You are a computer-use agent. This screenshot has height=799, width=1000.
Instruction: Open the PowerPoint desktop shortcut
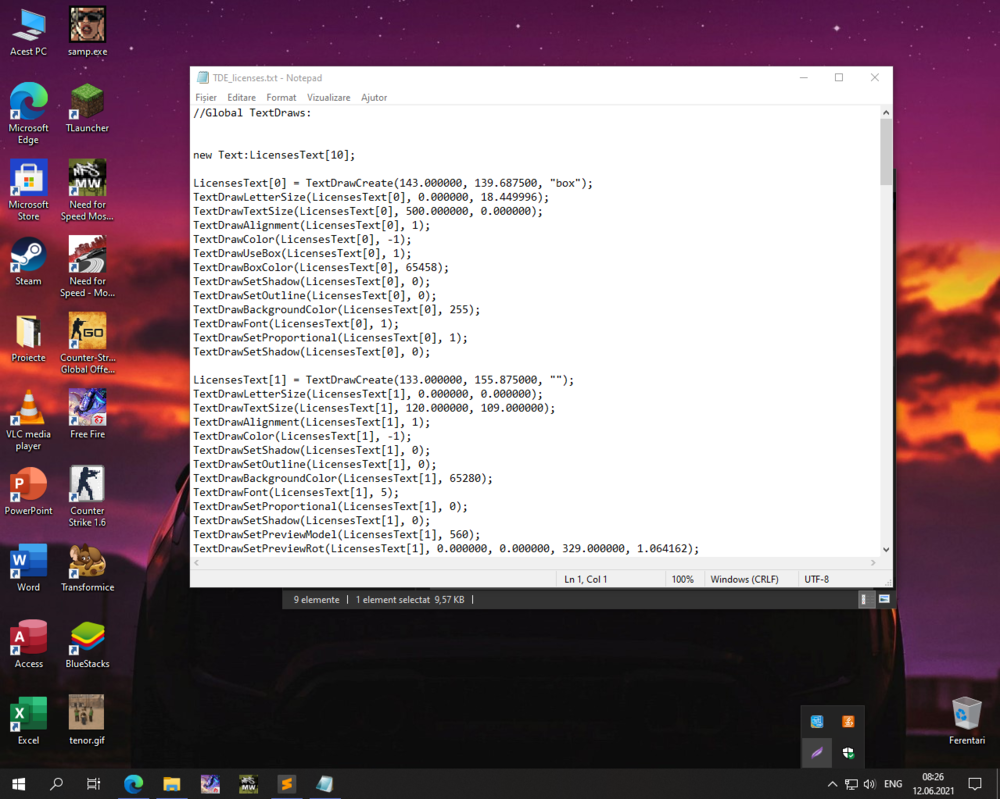coord(29,491)
